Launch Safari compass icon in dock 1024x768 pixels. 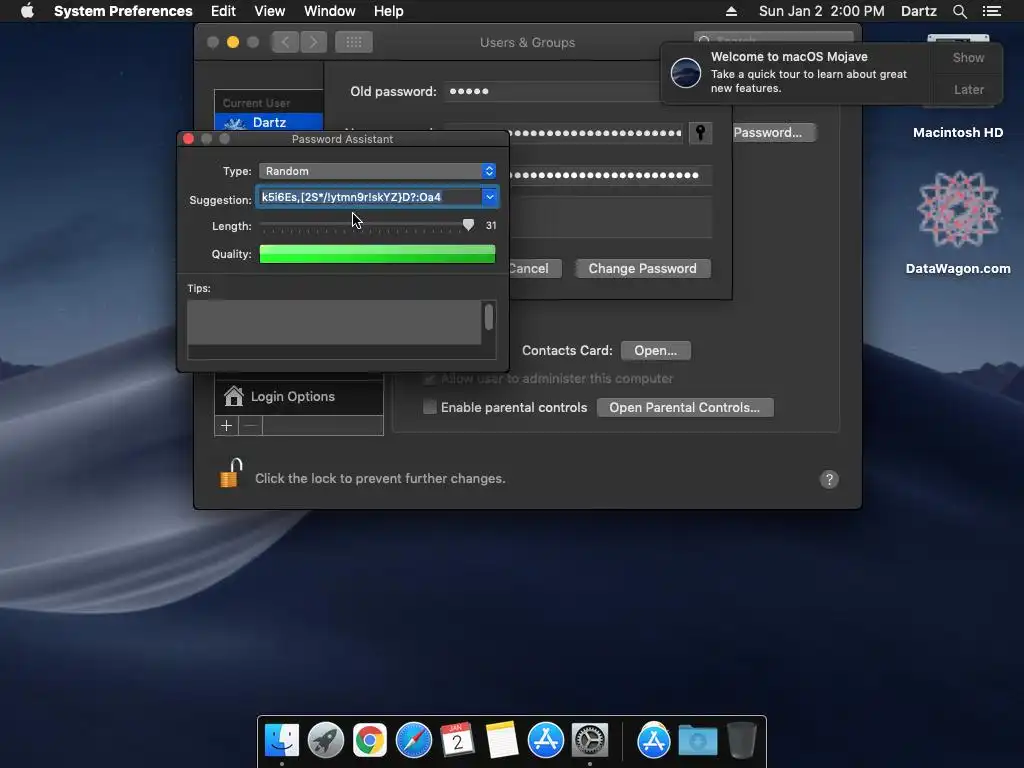pyautogui.click(x=414, y=740)
